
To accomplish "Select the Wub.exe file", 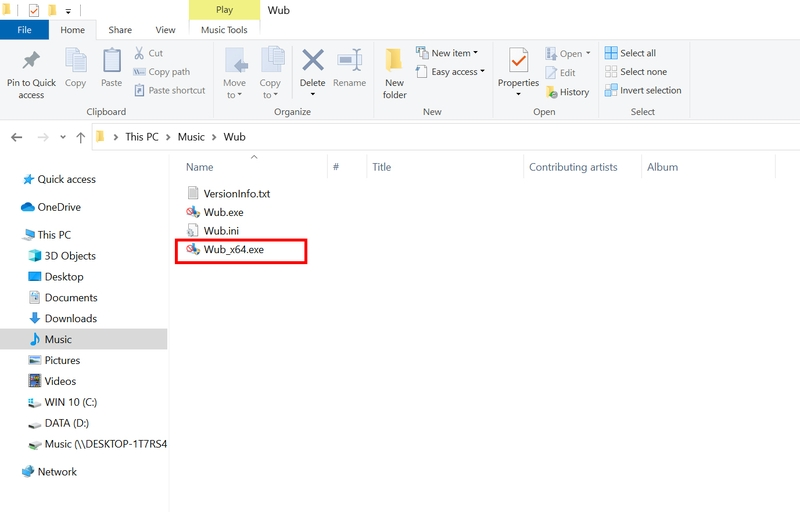I will point(215,212).
